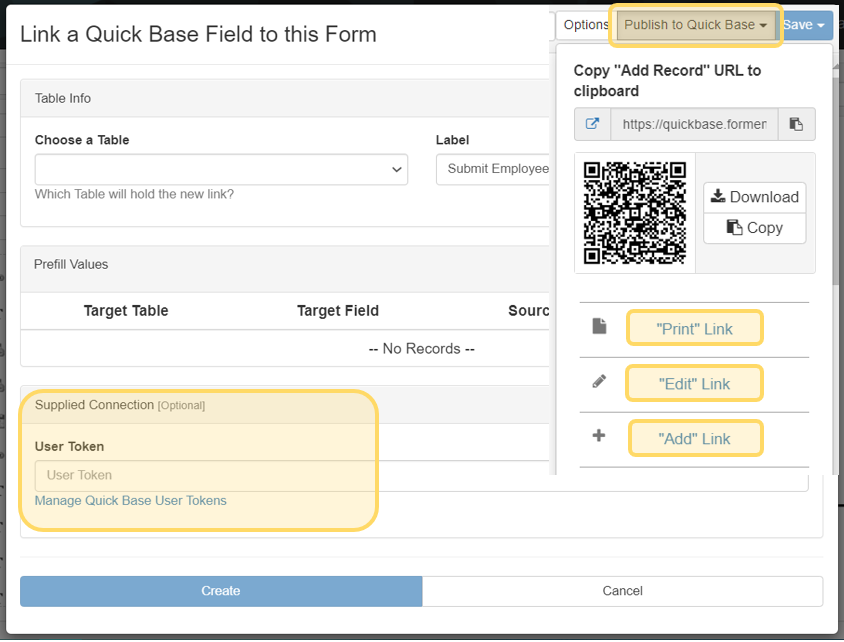Select the "Print" Link option

pos(694,329)
